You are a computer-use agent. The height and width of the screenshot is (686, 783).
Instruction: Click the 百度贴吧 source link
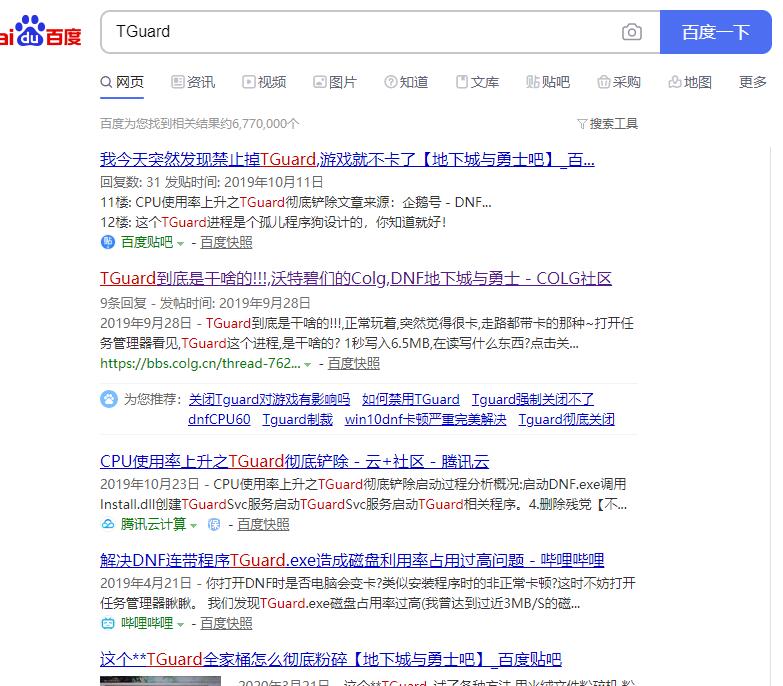[x=147, y=242]
